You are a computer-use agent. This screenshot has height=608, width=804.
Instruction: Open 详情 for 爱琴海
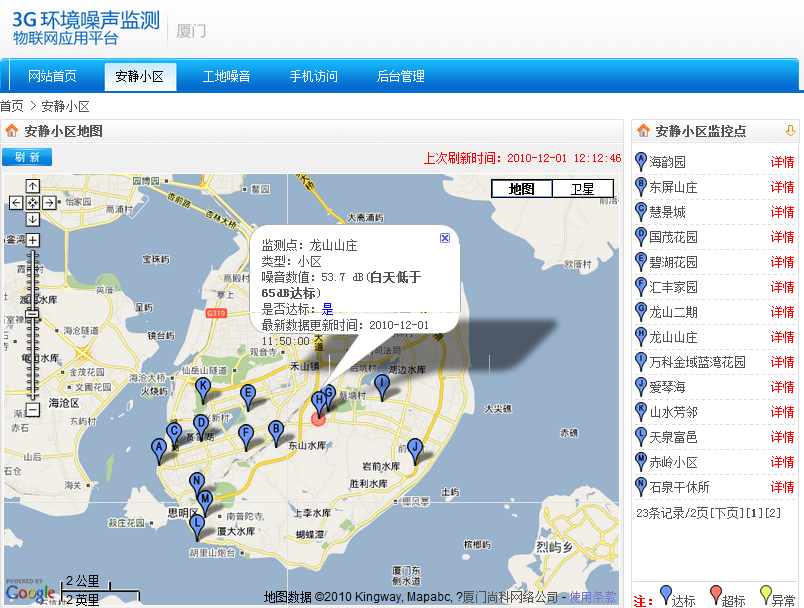[782, 387]
